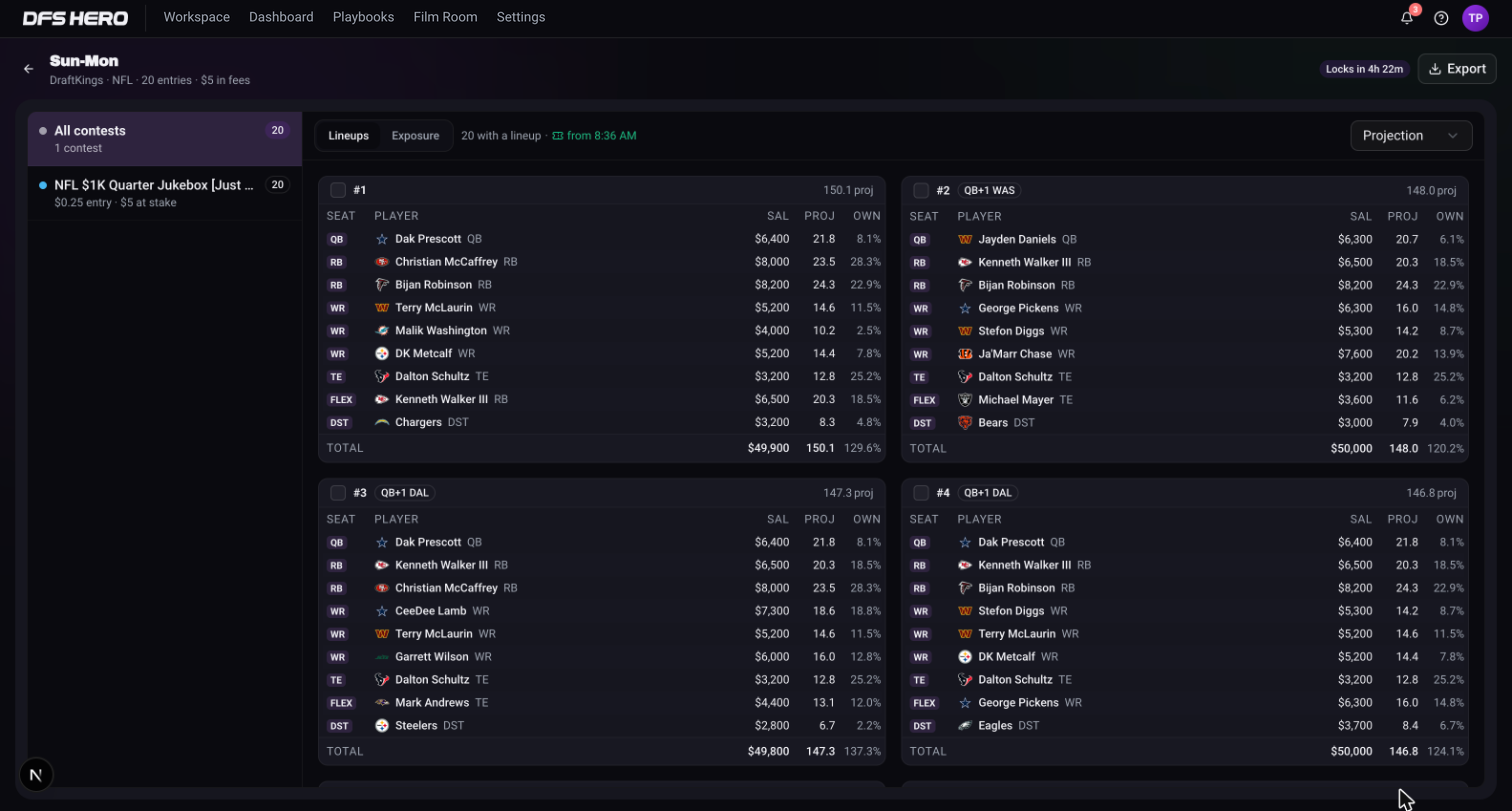Click Christian McCaffrey in lineup #1
1512x811 pixels.
446,262
